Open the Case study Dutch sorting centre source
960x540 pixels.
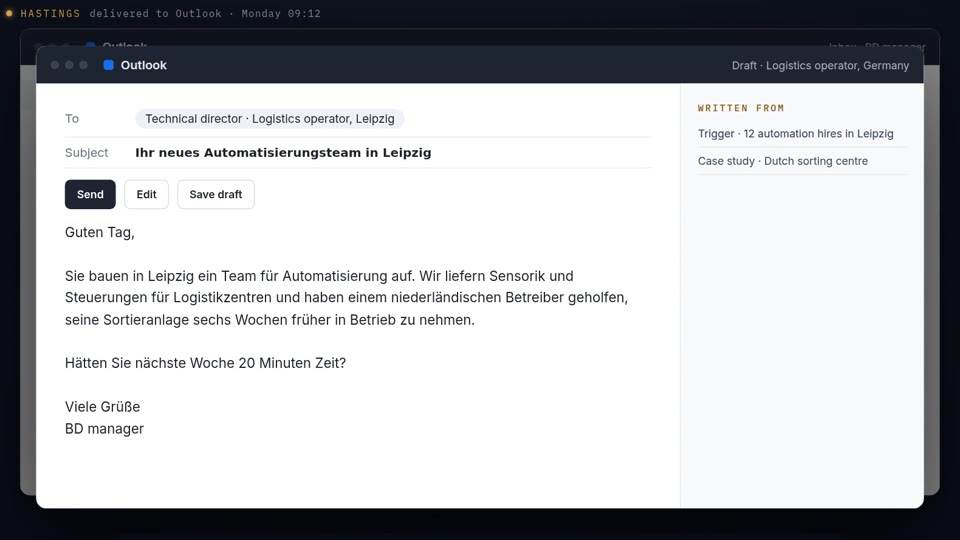782,161
